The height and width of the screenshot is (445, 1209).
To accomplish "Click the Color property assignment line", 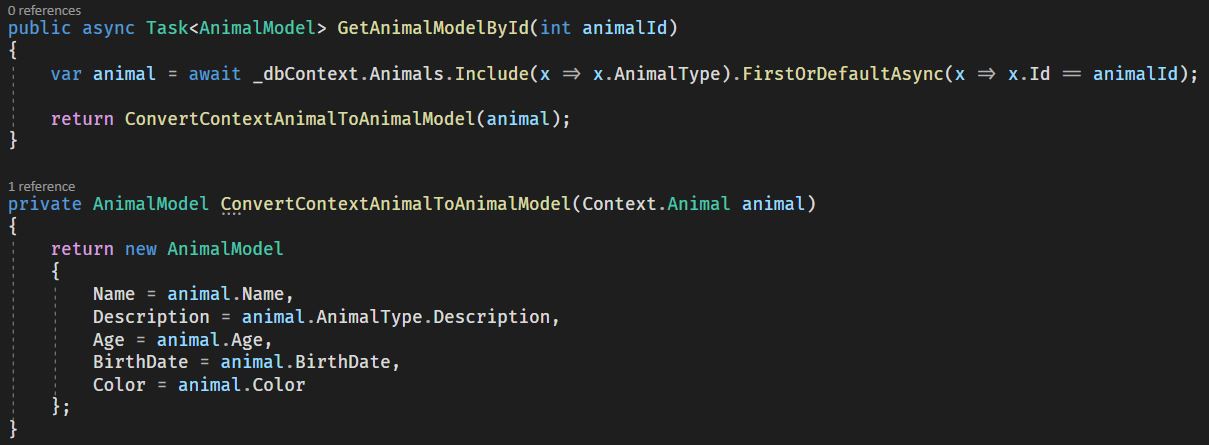I will 199,385.
